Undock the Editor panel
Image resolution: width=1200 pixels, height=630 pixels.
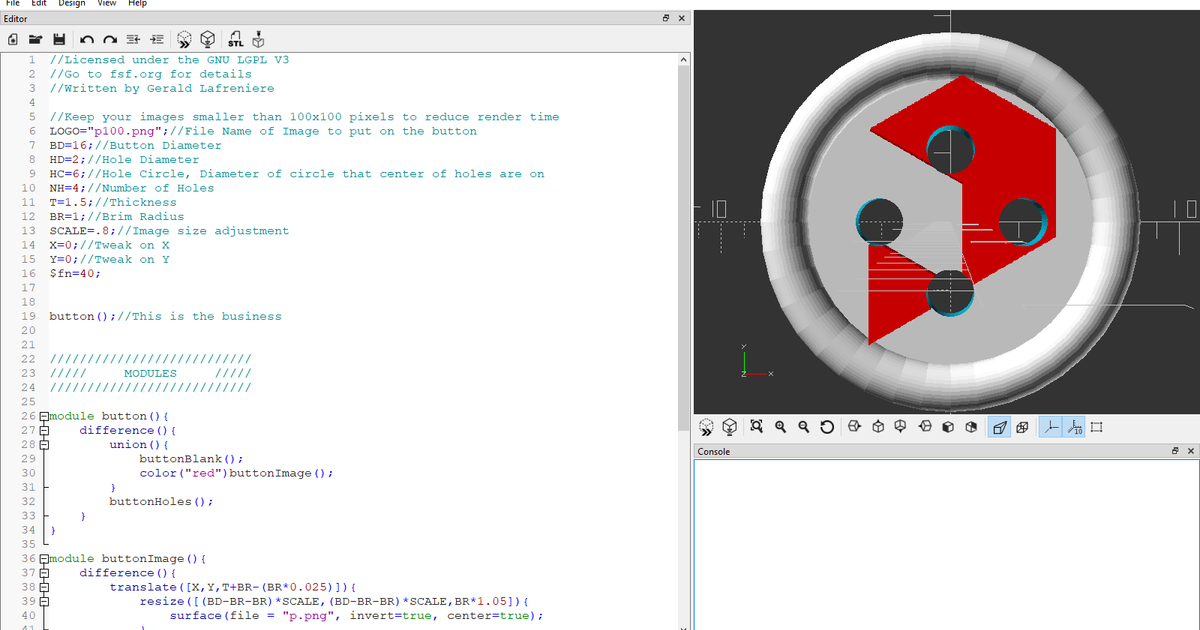point(667,19)
